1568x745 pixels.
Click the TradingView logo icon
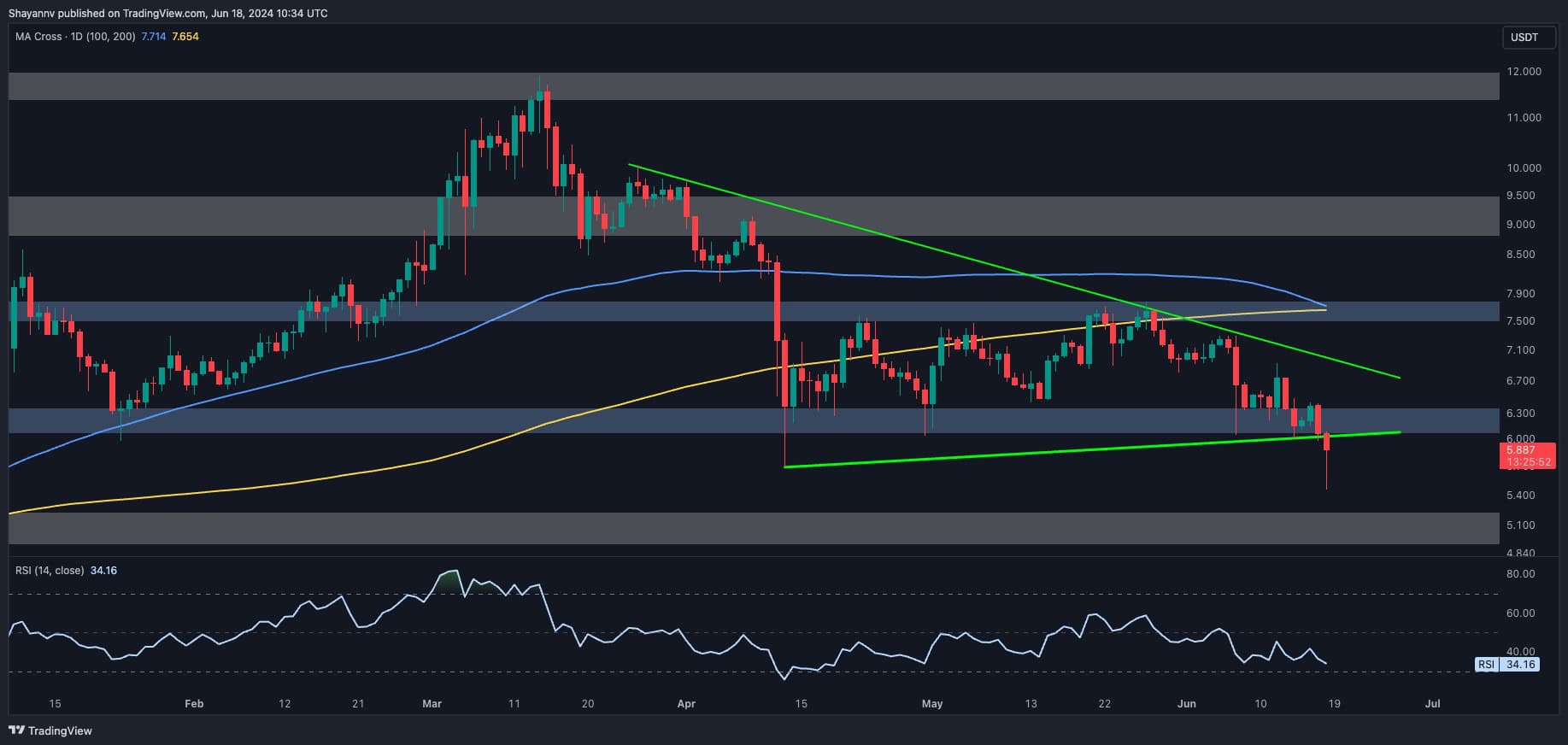coord(16,730)
